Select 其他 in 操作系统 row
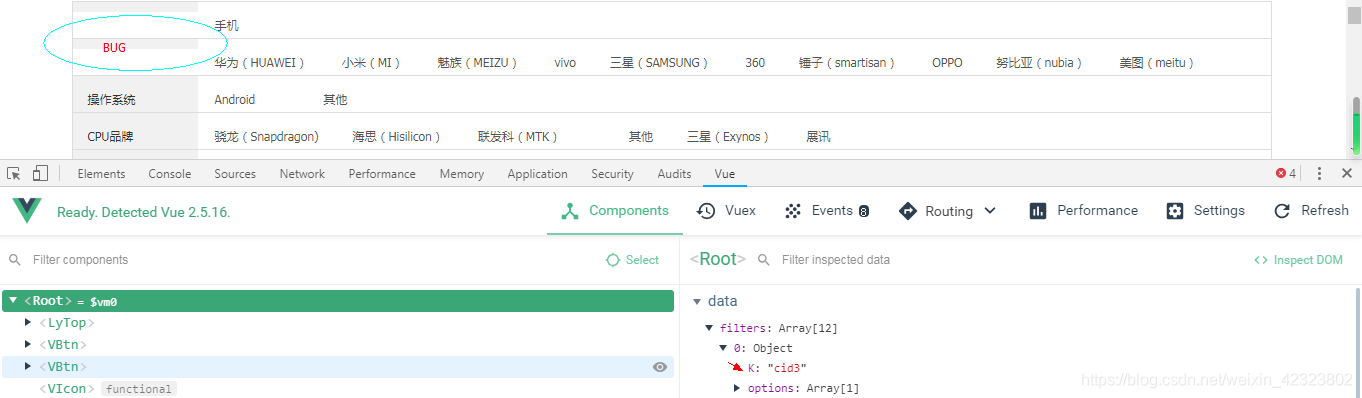Screen dimensions: 1362x398 pos(335,100)
